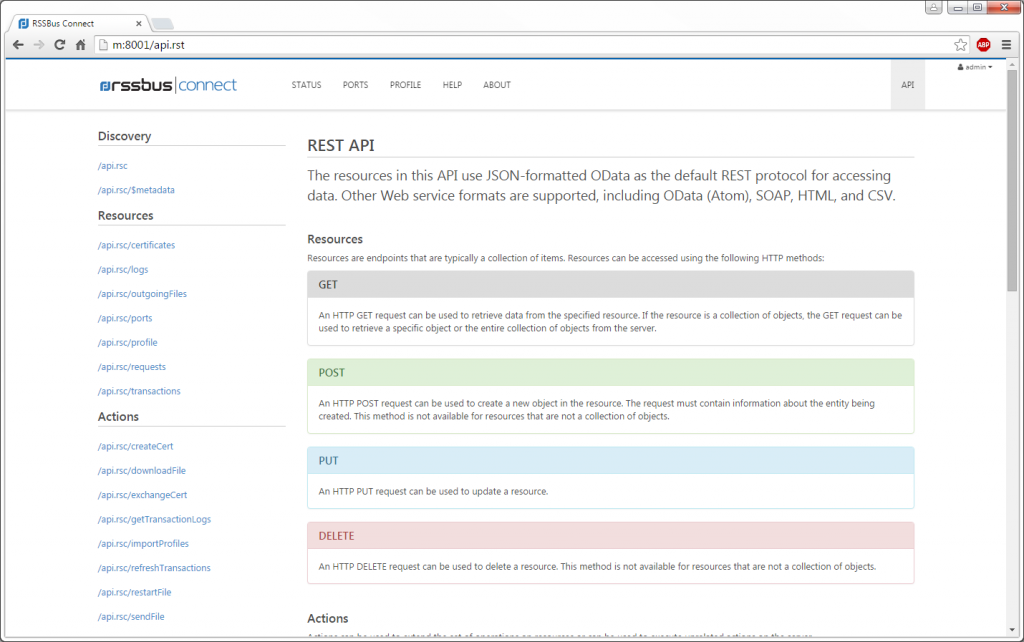
Task: Open the Adblock Plus extension icon
Action: [x=983, y=44]
